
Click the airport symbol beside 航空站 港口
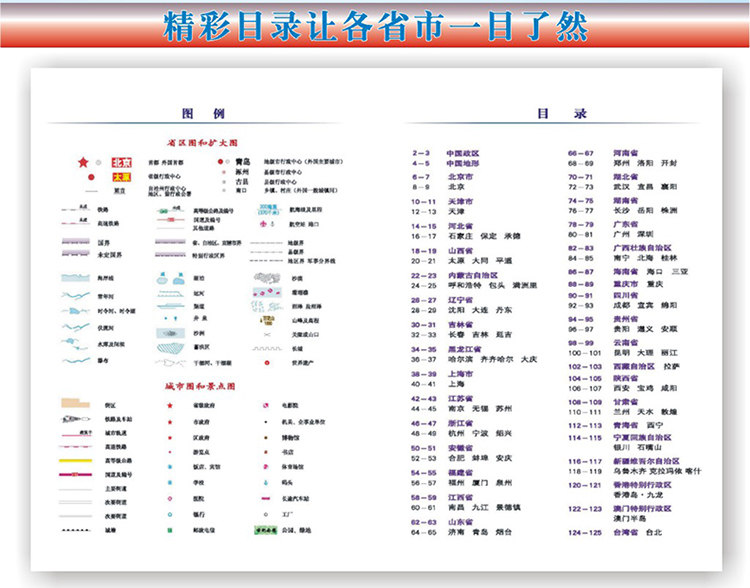click(x=263, y=223)
